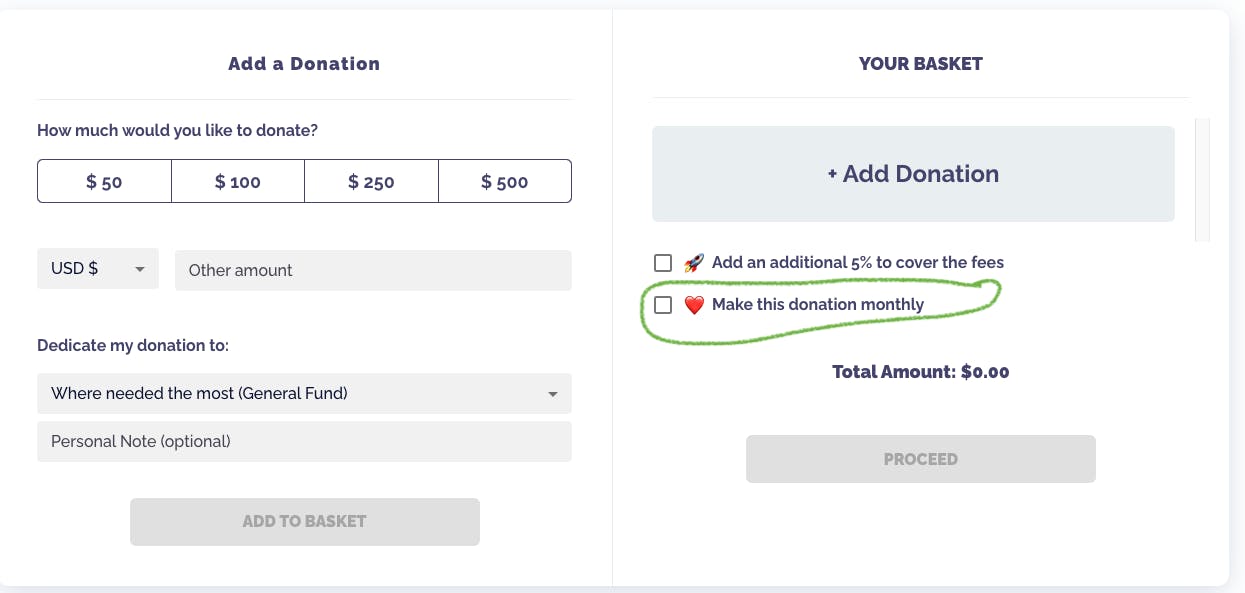Click the rocket emoji icon

pyautogui.click(x=694, y=263)
